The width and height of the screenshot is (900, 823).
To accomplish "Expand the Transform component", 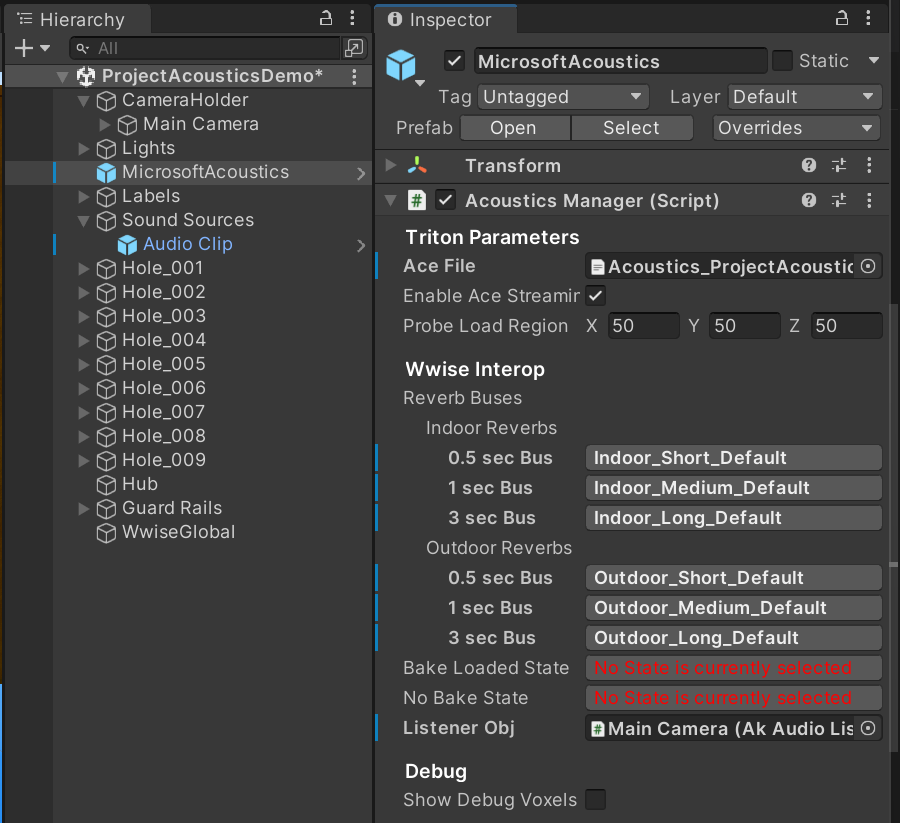I will [x=391, y=165].
